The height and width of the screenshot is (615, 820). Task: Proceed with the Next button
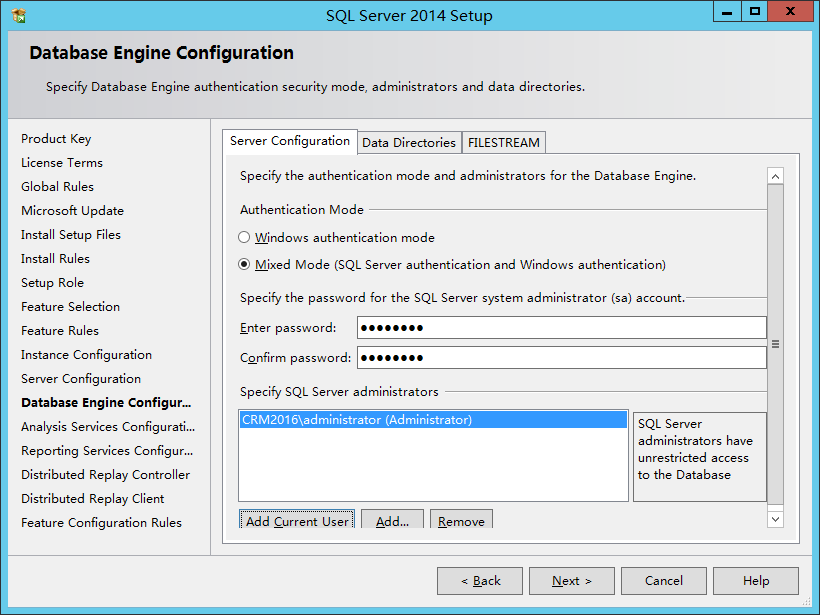[x=572, y=581]
